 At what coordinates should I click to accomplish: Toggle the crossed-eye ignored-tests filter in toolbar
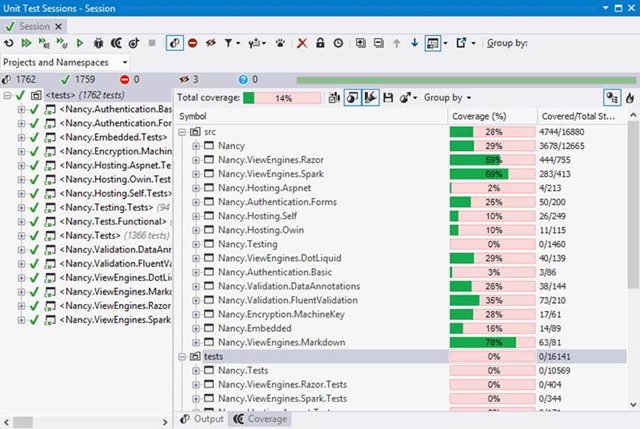click(211, 43)
